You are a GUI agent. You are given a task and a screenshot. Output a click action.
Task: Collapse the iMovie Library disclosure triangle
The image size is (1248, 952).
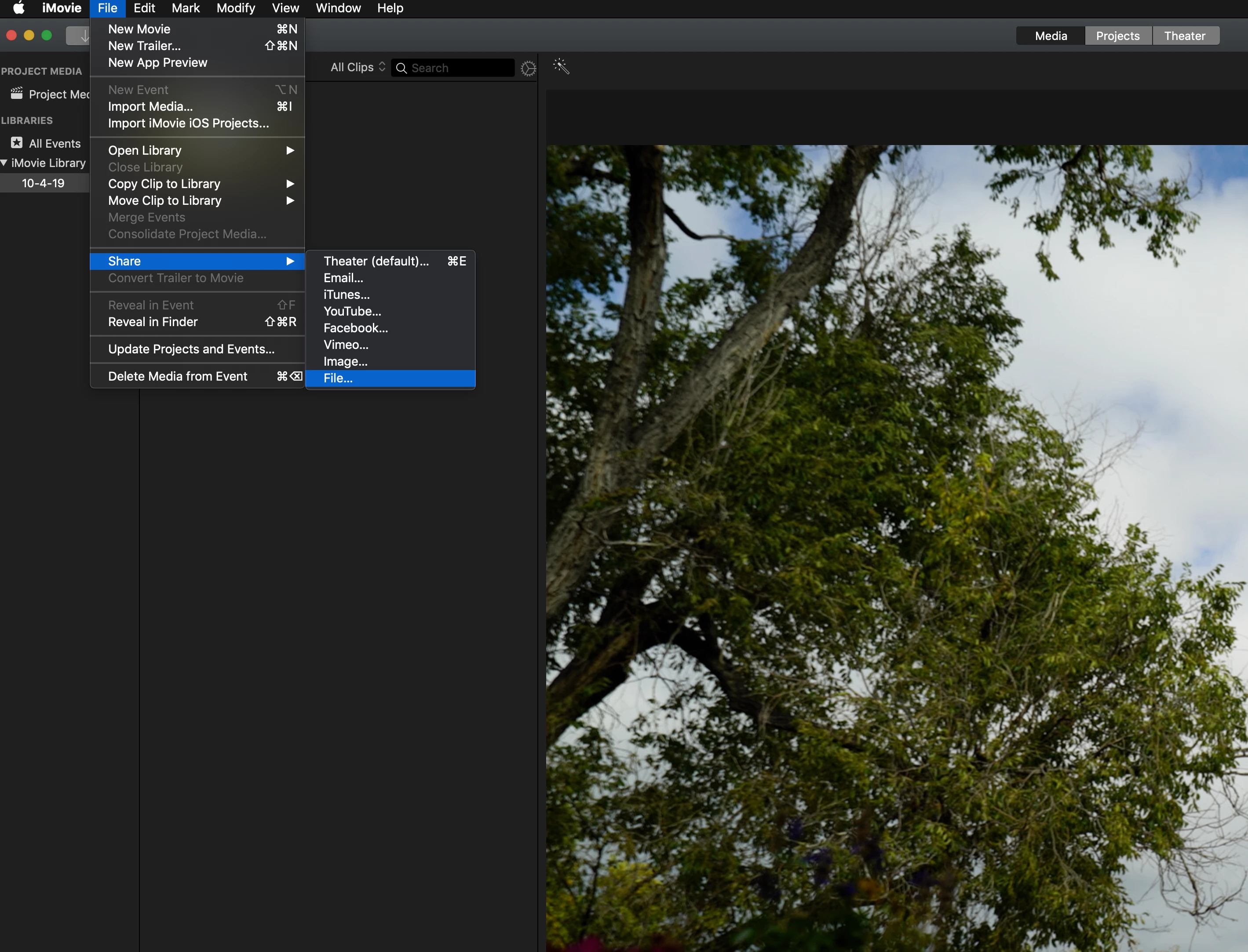click(x=4, y=163)
